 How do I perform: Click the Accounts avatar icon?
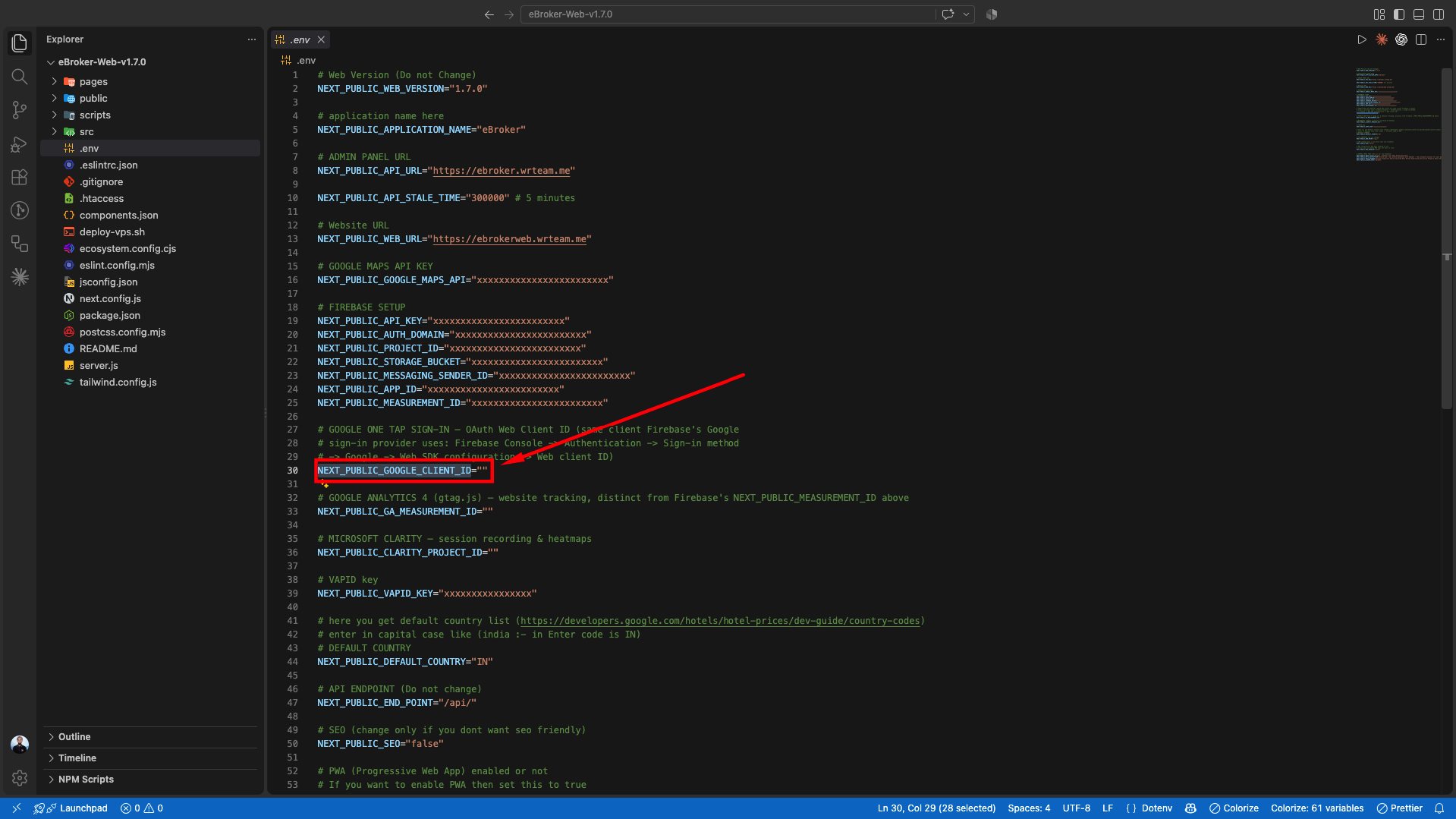pyautogui.click(x=20, y=745)
